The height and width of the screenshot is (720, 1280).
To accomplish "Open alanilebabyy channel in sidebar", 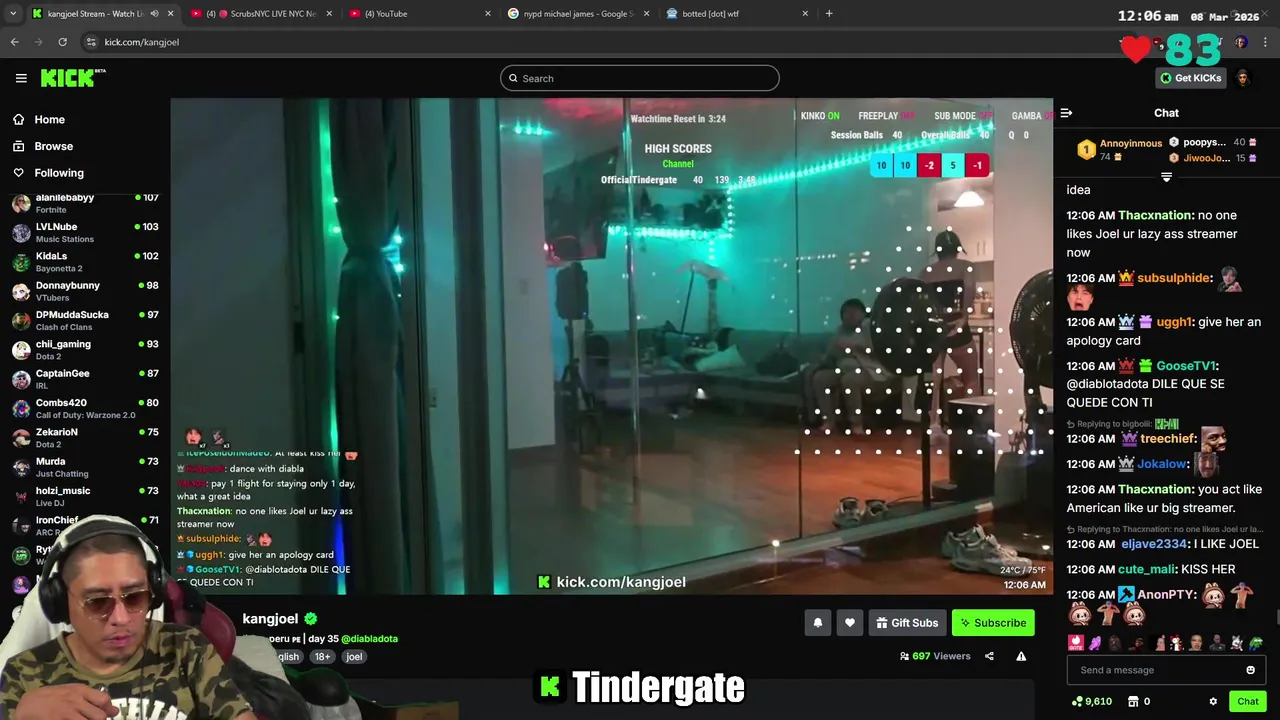I will [85, 203].
